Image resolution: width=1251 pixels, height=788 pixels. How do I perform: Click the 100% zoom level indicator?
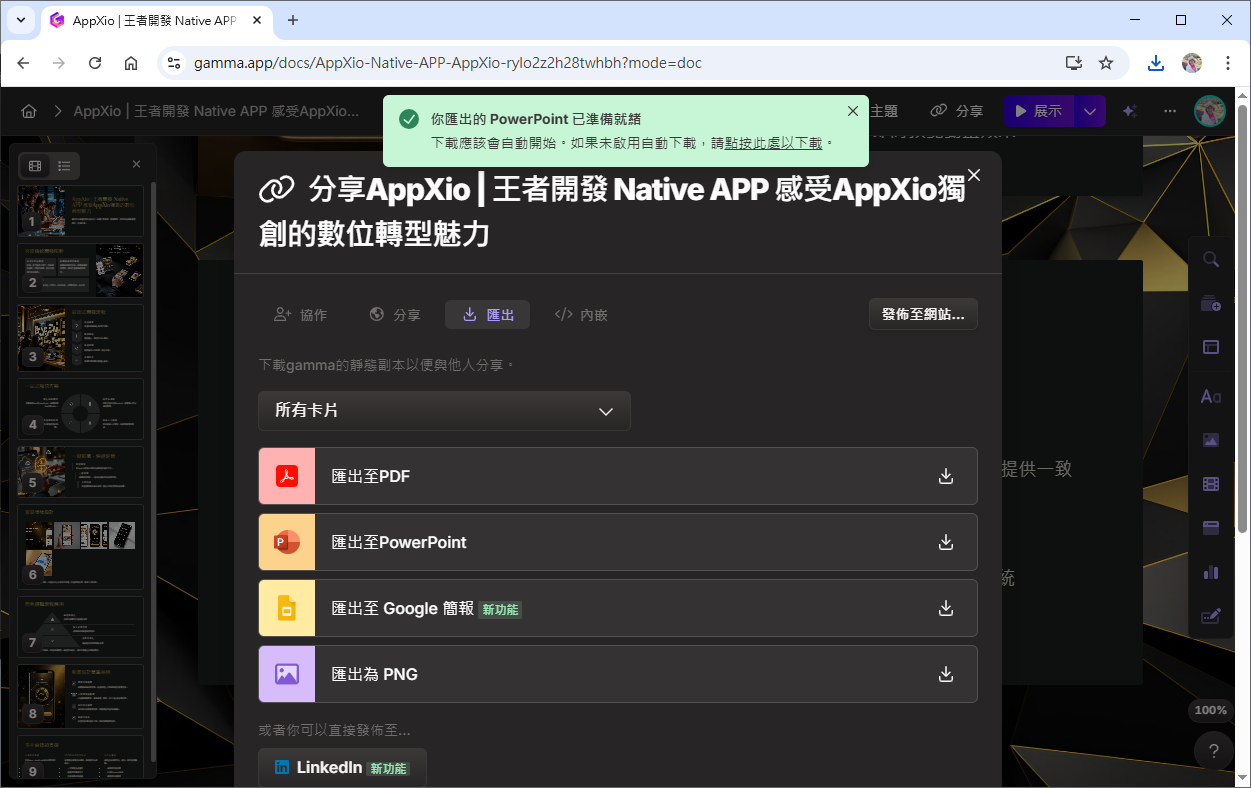point(1210,710)
